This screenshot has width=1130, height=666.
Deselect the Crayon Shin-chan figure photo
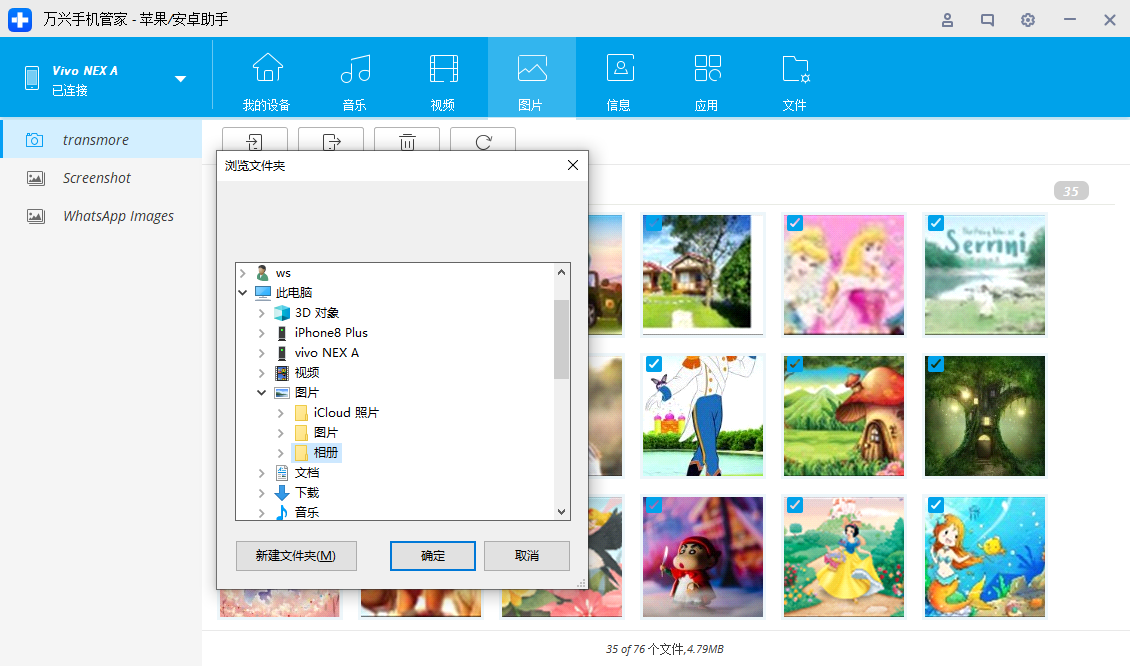(653, 506)
